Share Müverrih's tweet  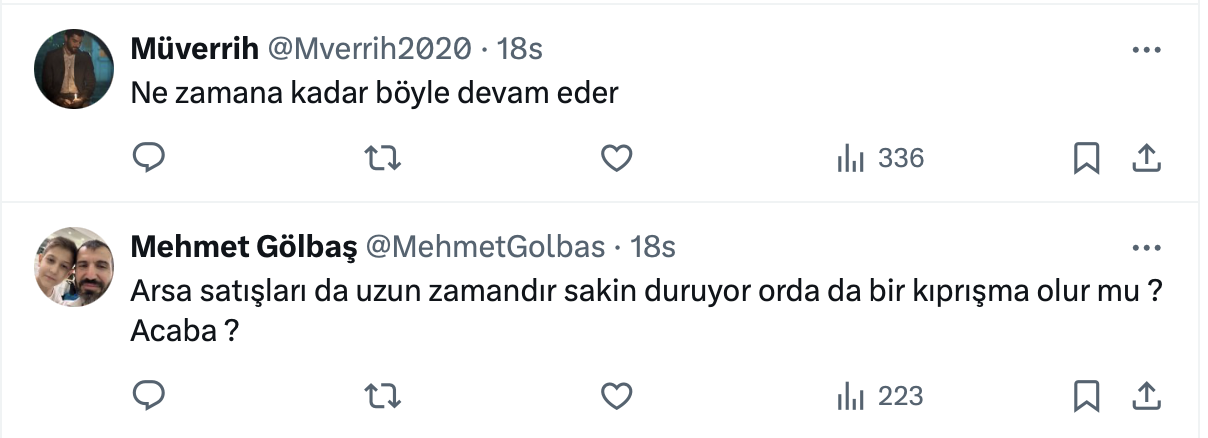[1145, 158]
